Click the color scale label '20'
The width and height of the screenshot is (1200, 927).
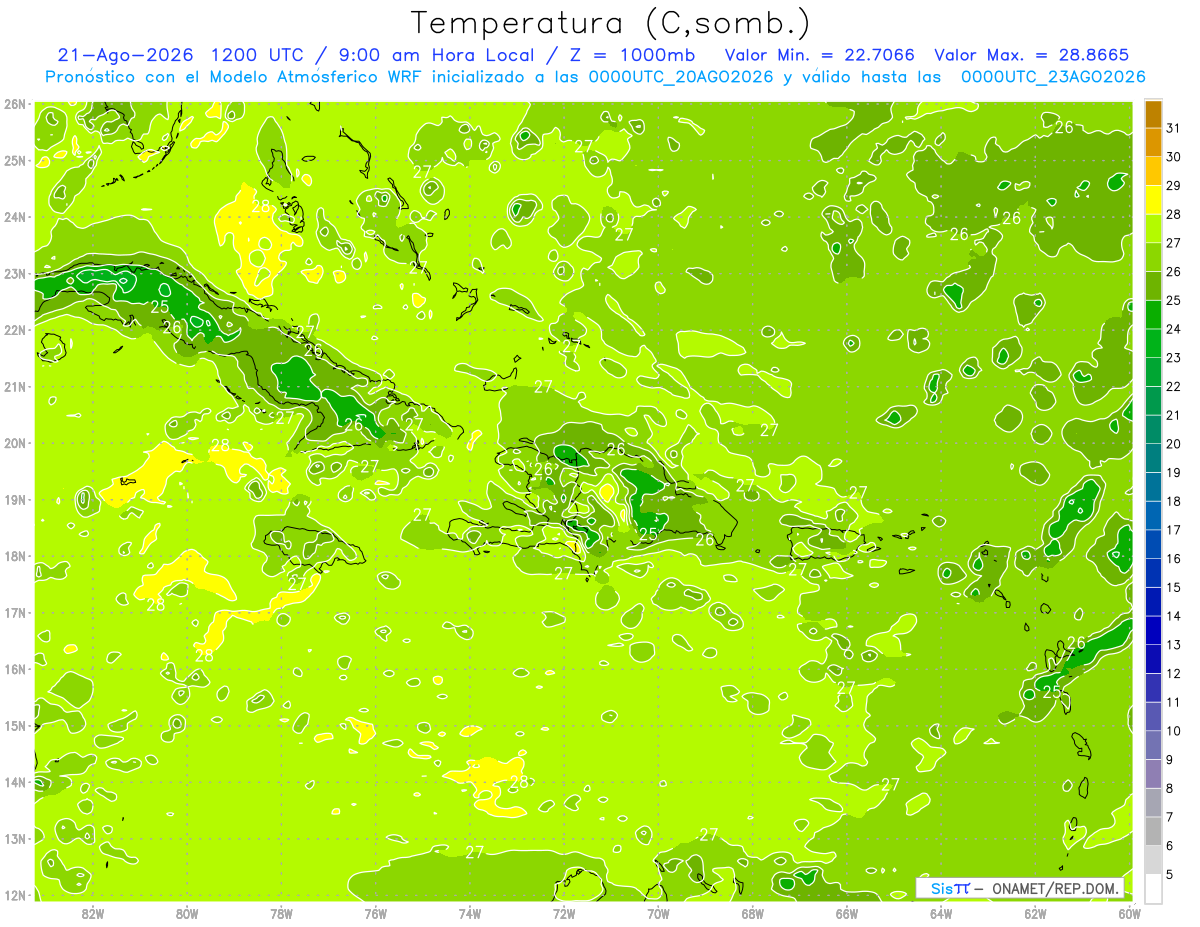pos(1174,444)
